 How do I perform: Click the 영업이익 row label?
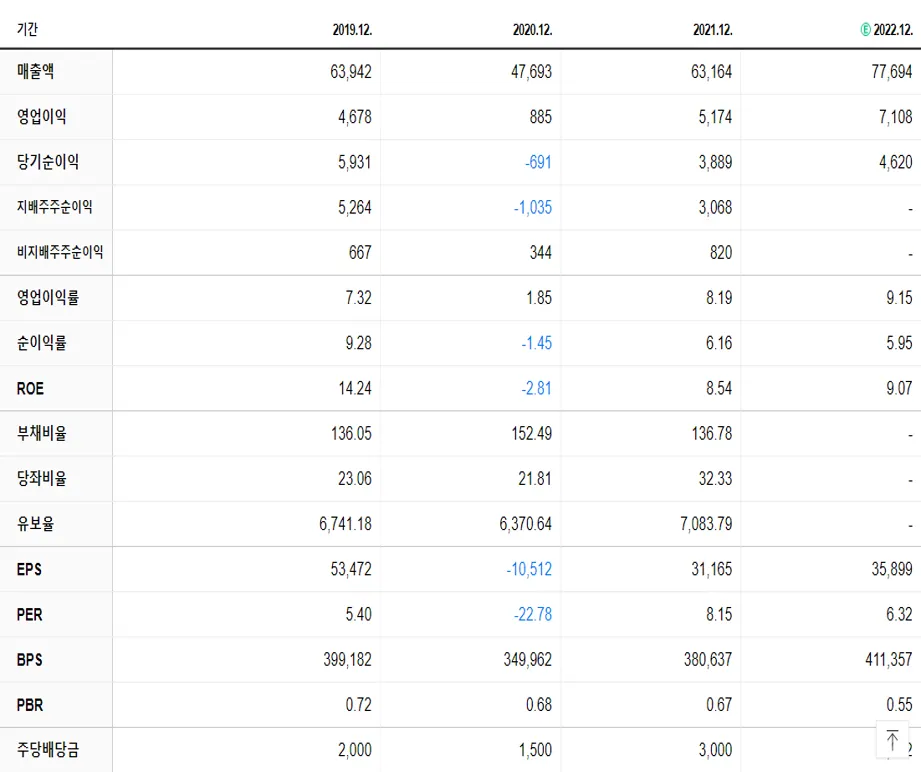point(42,116)
